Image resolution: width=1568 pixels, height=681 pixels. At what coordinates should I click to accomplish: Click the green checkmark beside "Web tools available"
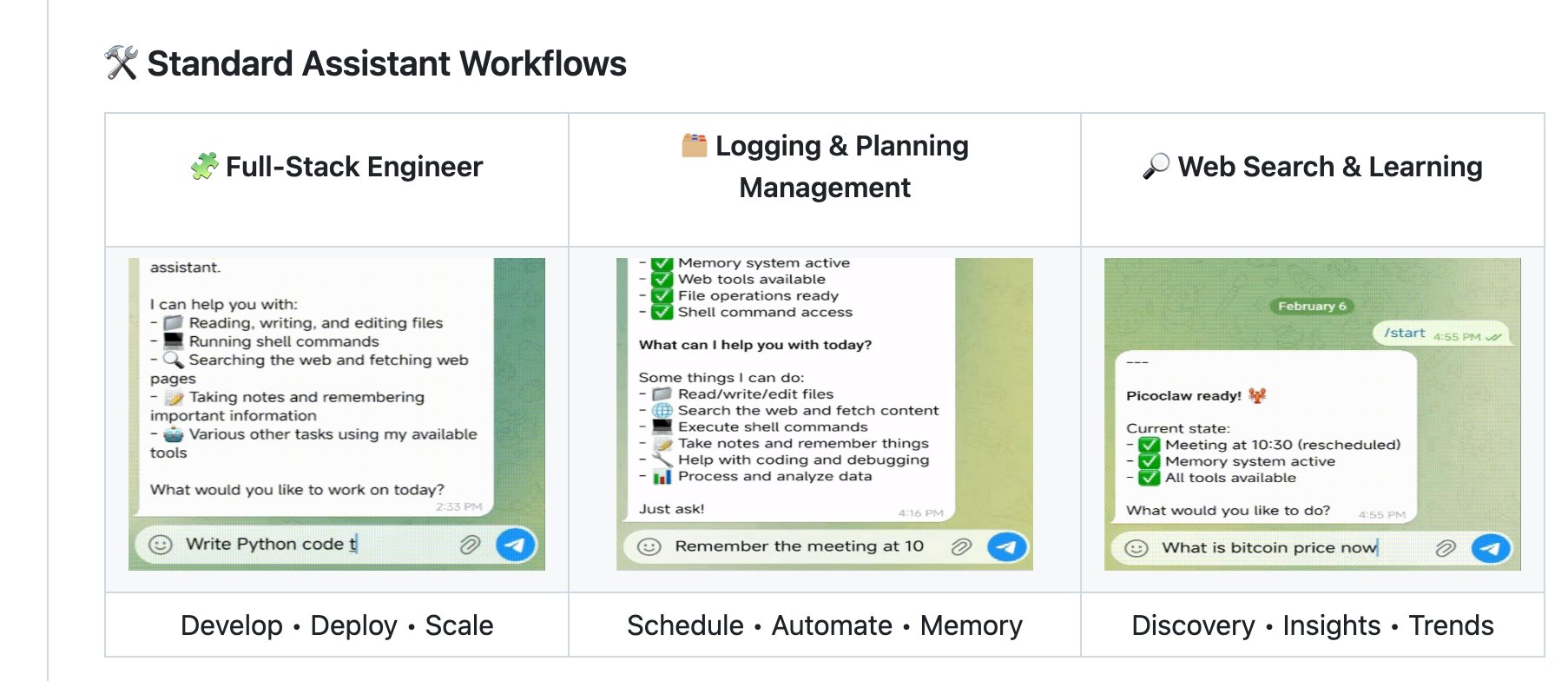click(x=662, y=279)
